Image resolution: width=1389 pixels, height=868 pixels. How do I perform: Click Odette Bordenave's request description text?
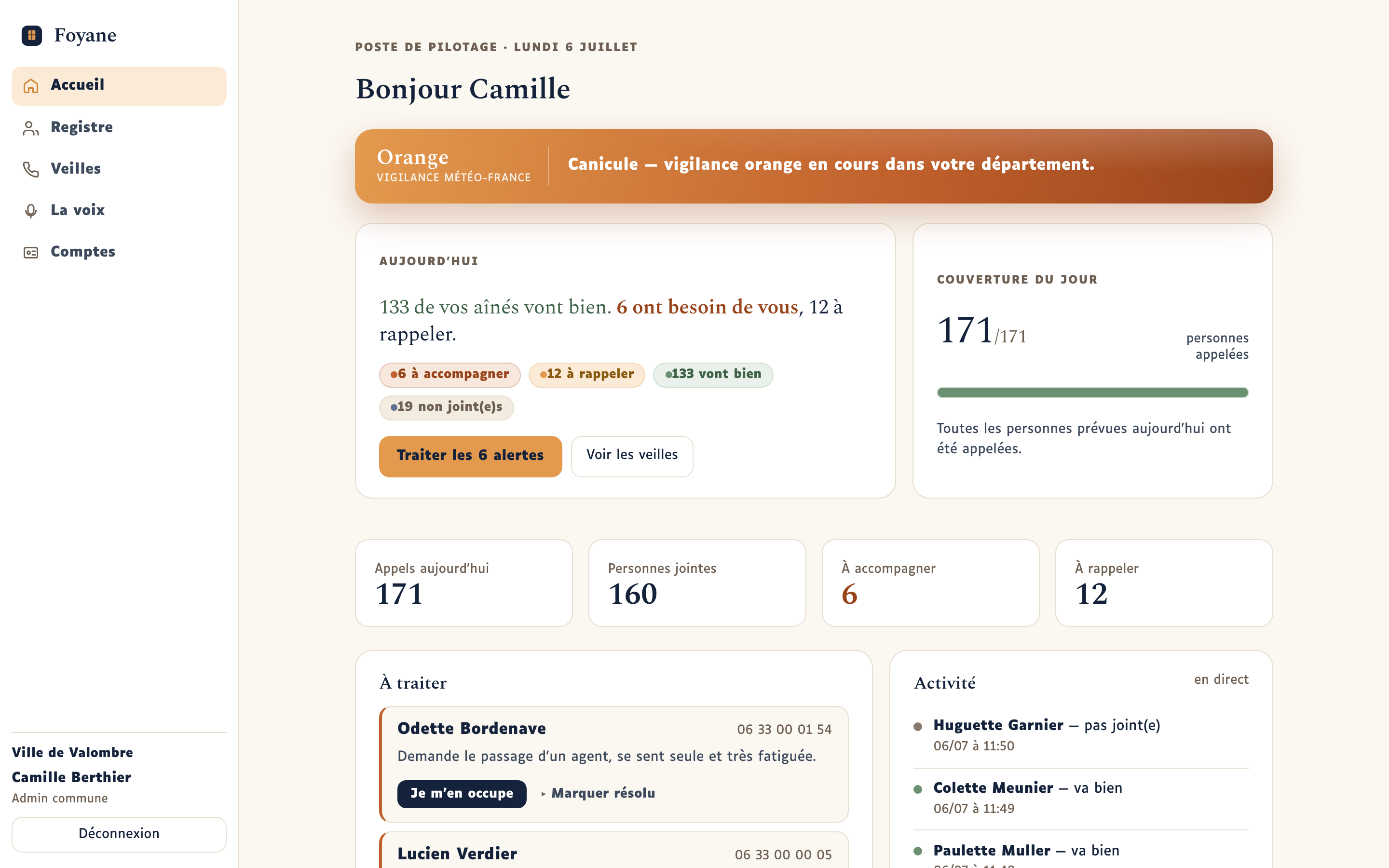pos(607,757)
